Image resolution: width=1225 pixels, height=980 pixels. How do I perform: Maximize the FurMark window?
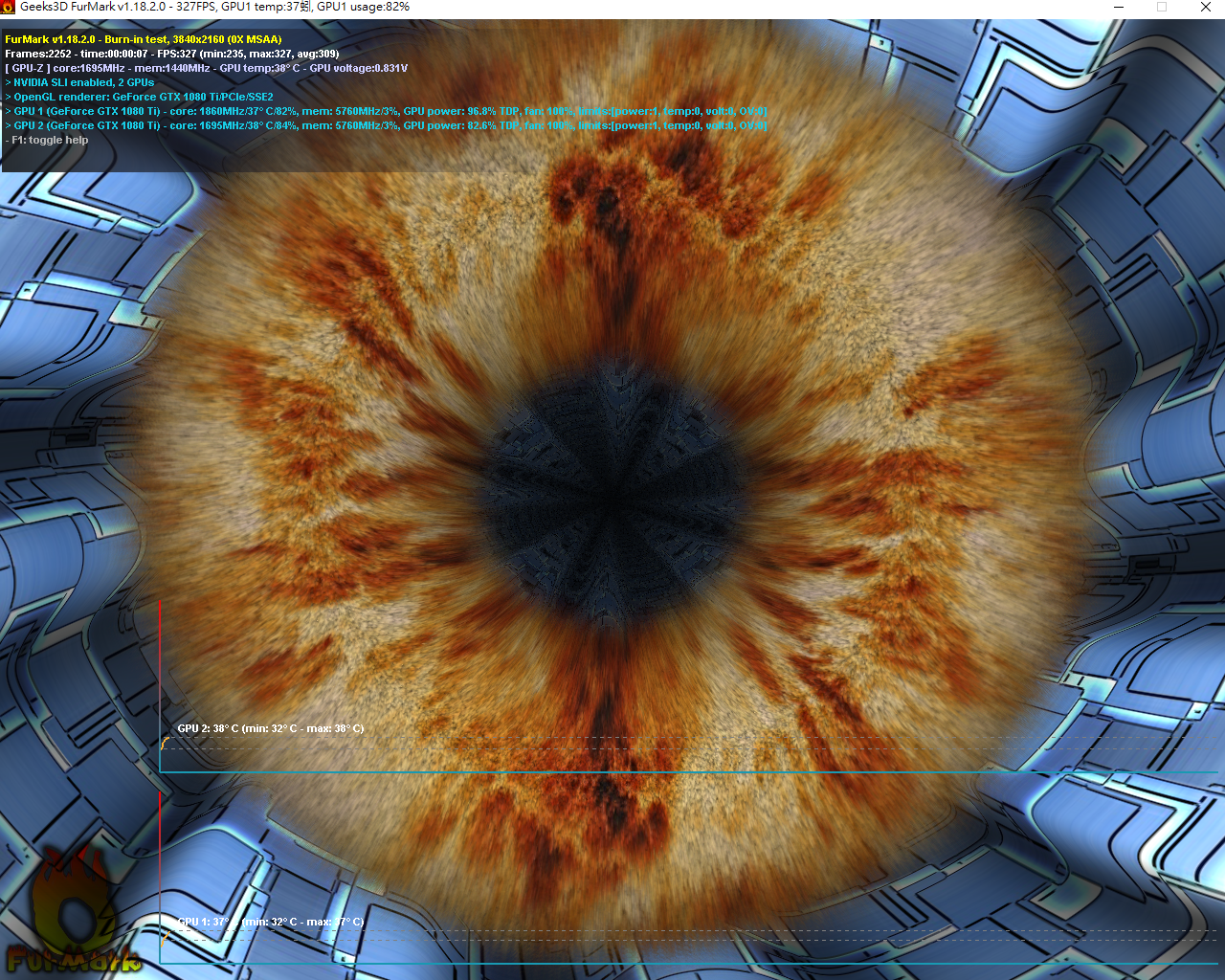click(1162, 7)
